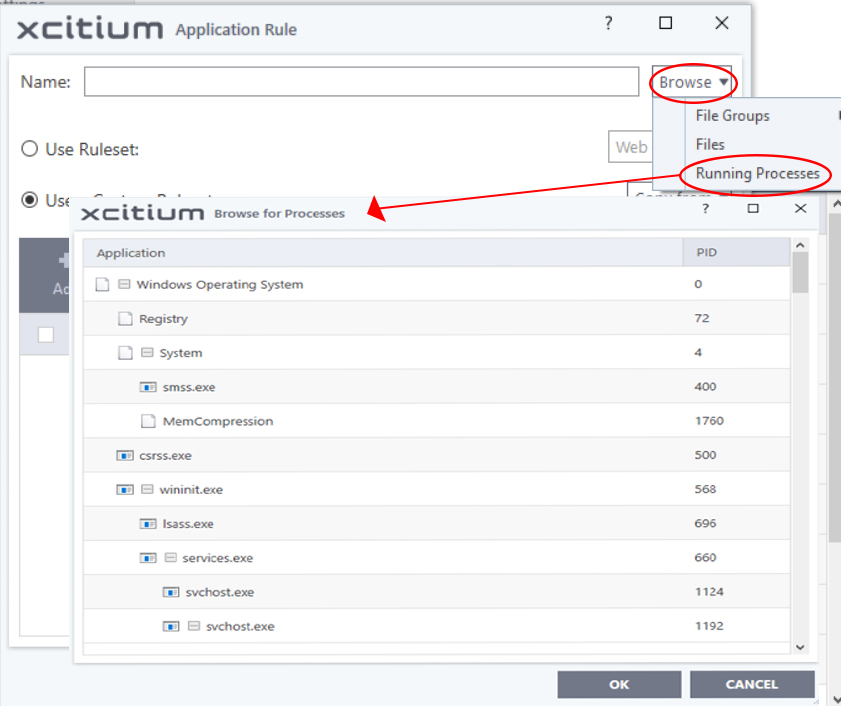Close the Browse for Processes dialog
Viewport: 841px width, 706px height.
(x=800, y=208)
